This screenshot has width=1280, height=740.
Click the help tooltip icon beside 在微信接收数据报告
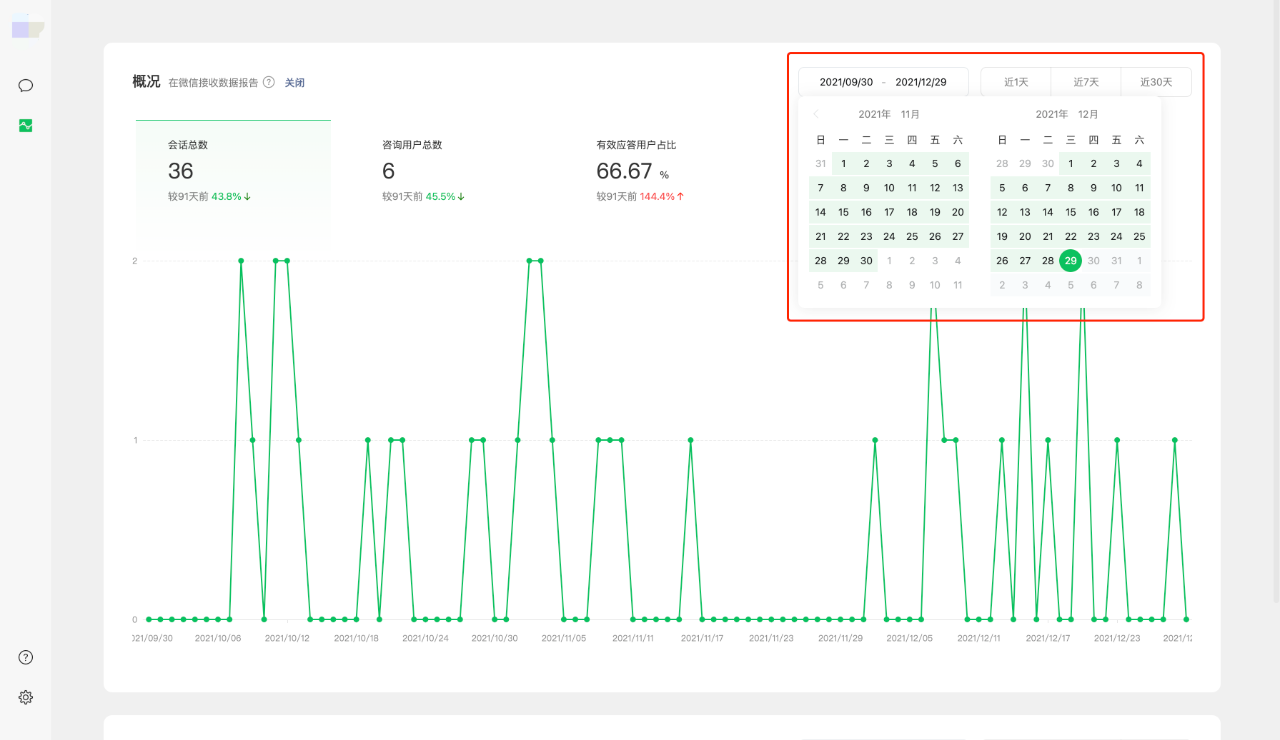click(269, 82)
